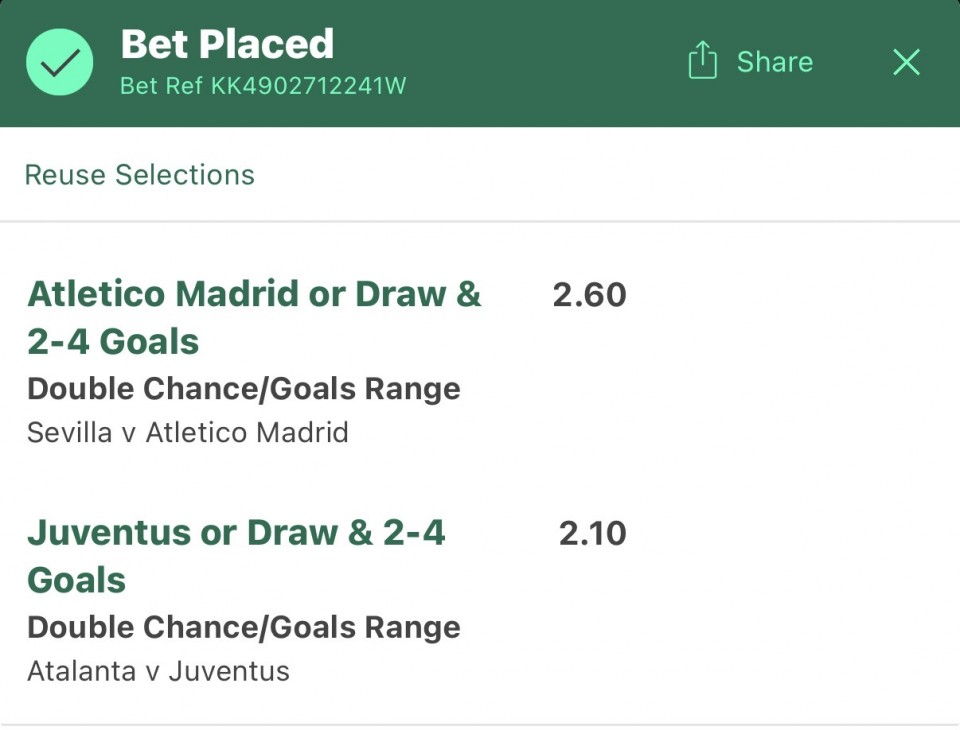The width and height of the screenshot is (960, 730).
Task: Click the divider line below Reuse Selections
Action: (480, 221)
